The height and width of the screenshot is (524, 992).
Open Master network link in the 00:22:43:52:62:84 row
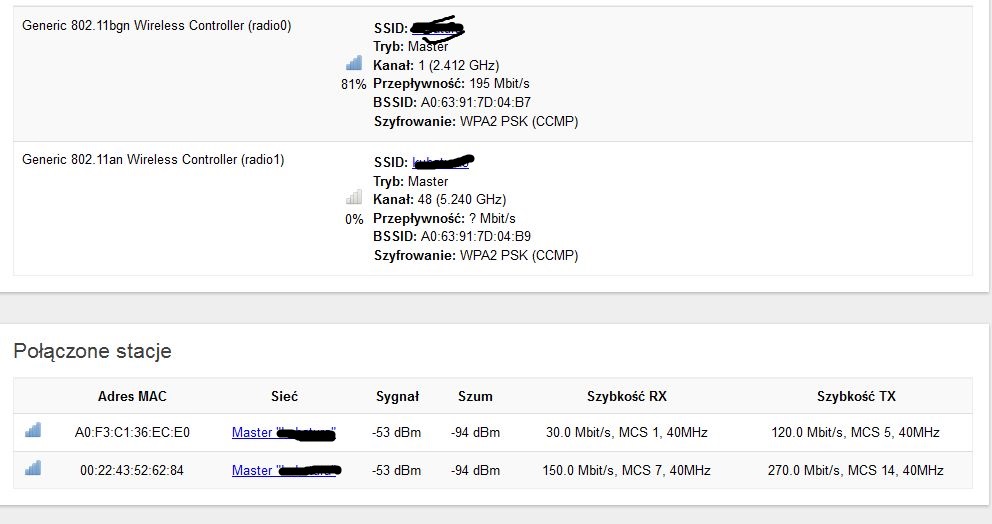[x=286, y=470]
